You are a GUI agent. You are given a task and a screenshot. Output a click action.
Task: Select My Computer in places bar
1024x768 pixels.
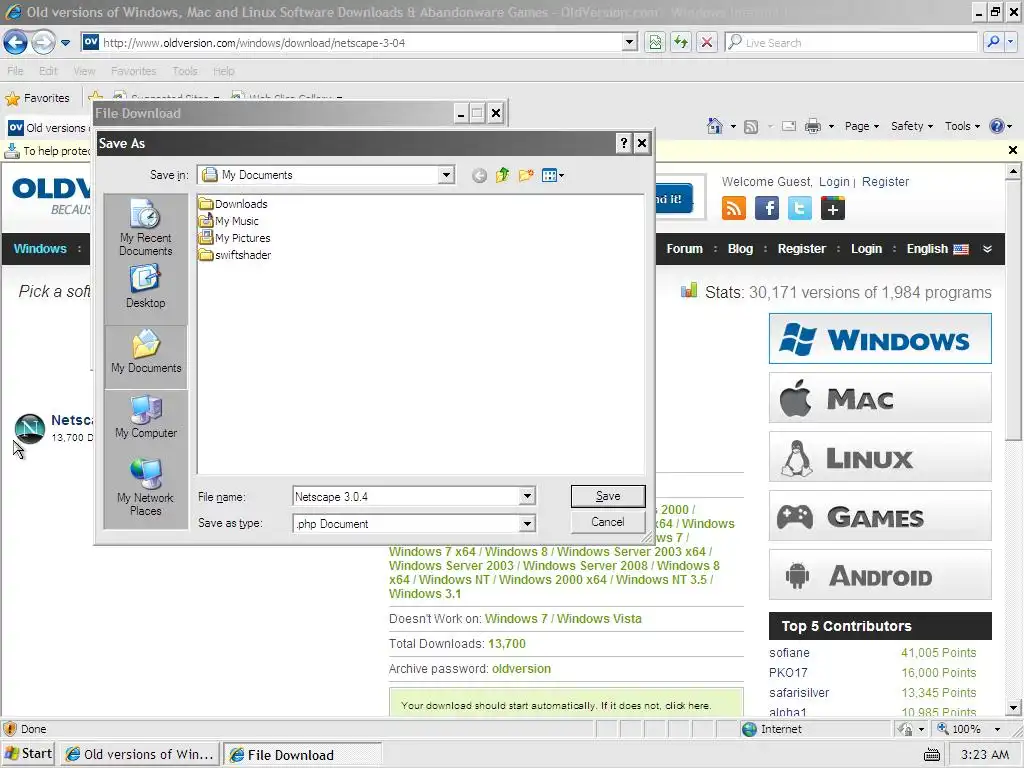click(146, 417)
